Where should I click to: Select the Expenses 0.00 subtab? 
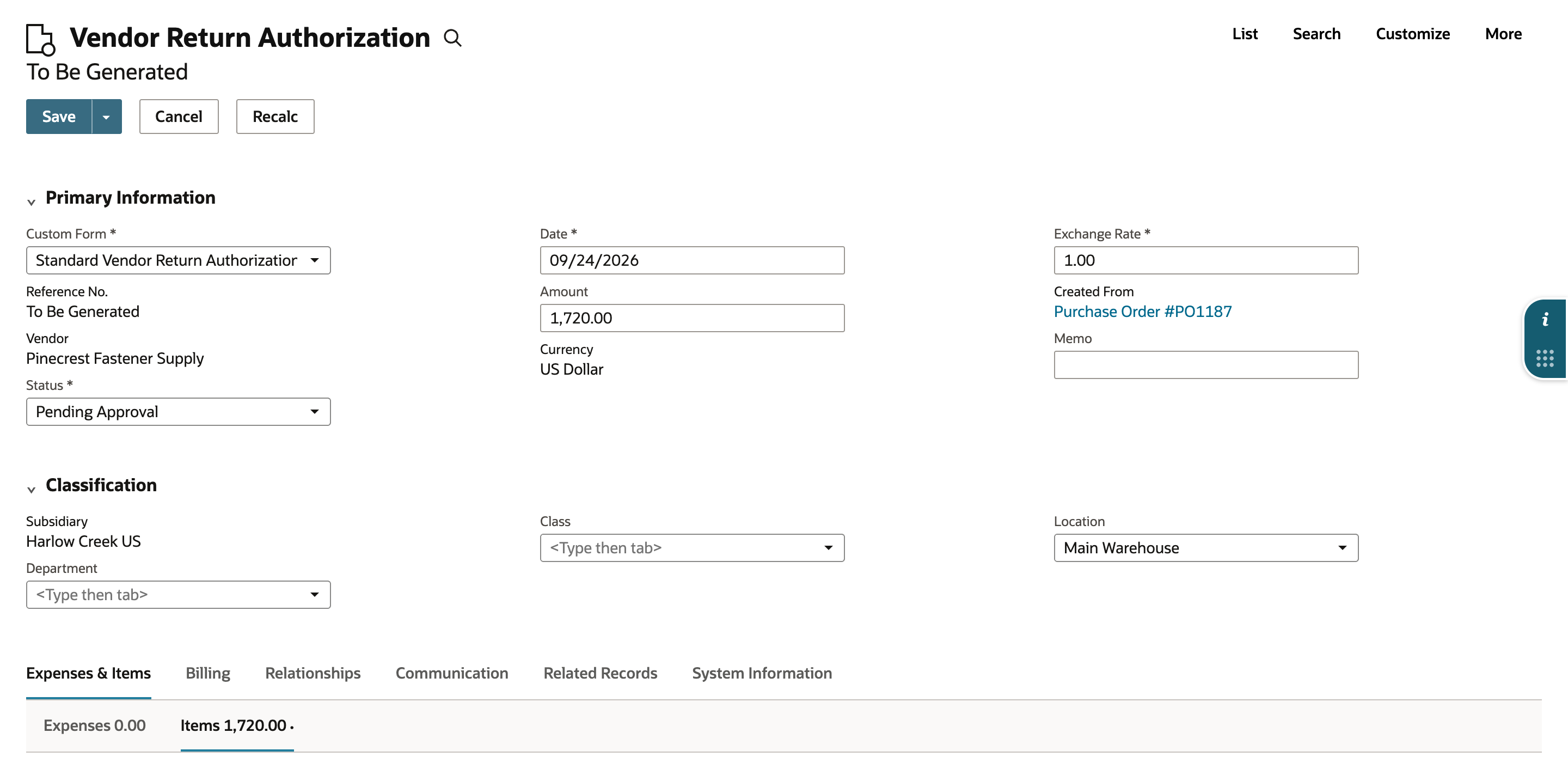pyautogui.click(x=94, y=725)
